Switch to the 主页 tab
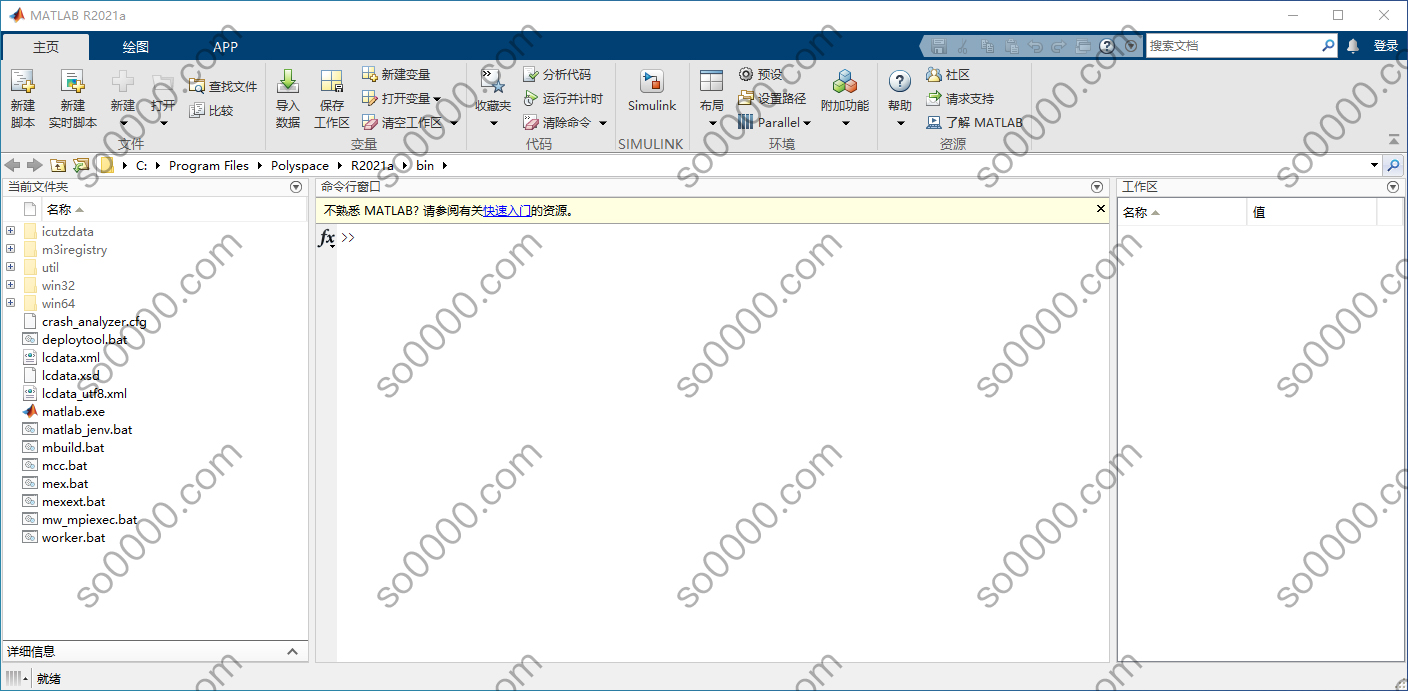Image resolution: width=1408 pixels, height=691 pixels. (x=46, y=47)
